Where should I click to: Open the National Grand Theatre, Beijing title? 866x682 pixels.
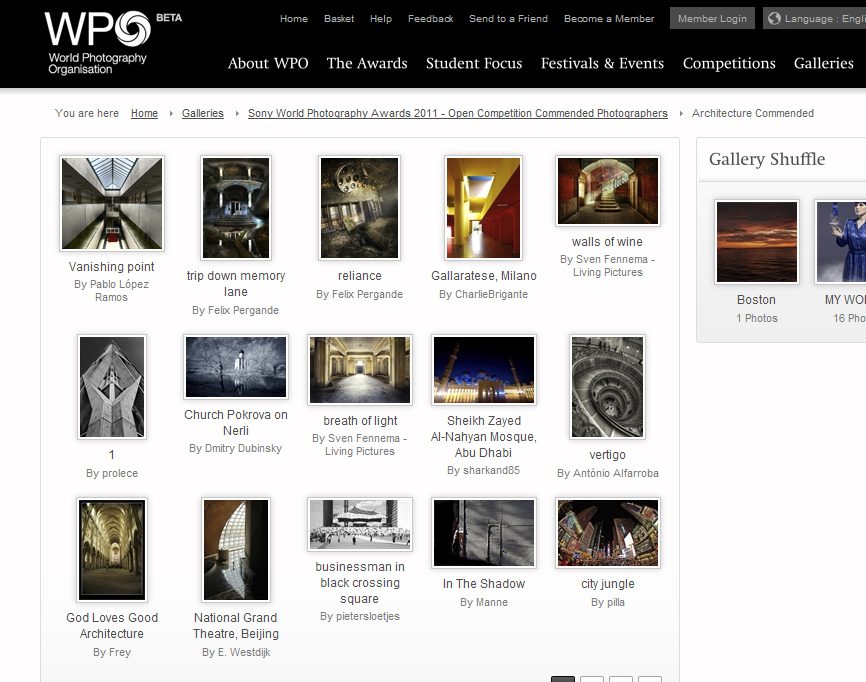pos(236,626)
